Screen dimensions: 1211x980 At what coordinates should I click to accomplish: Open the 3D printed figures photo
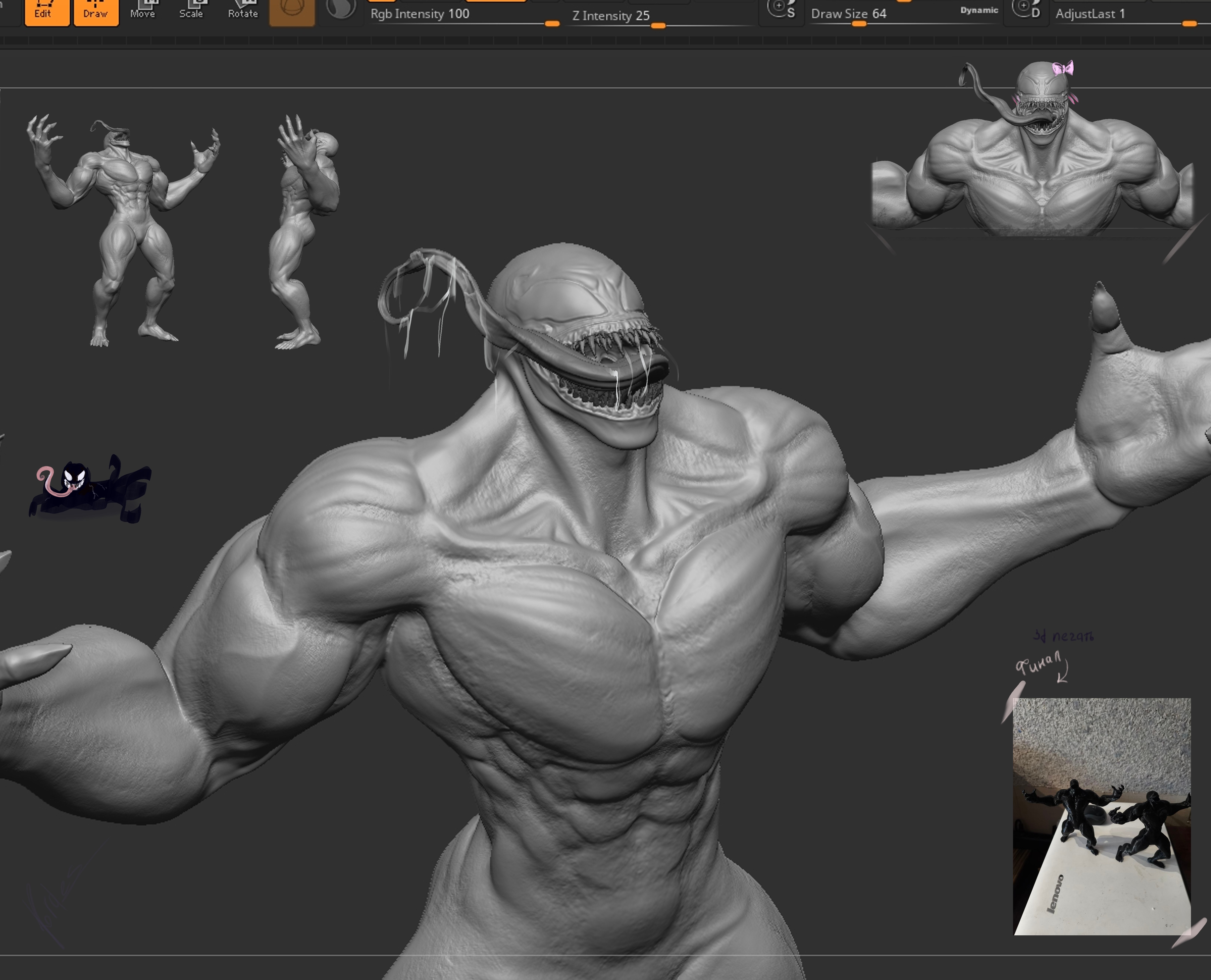point(1102,816)
